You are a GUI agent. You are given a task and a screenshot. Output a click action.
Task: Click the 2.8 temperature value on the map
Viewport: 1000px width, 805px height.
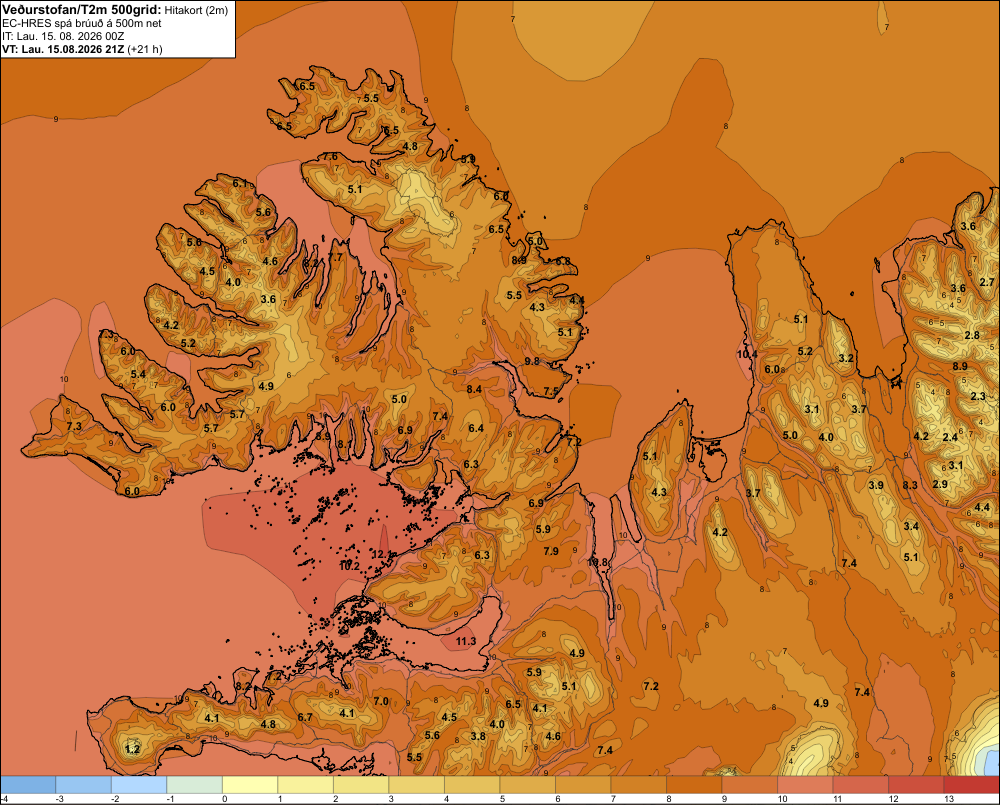(x=972, y=336)
